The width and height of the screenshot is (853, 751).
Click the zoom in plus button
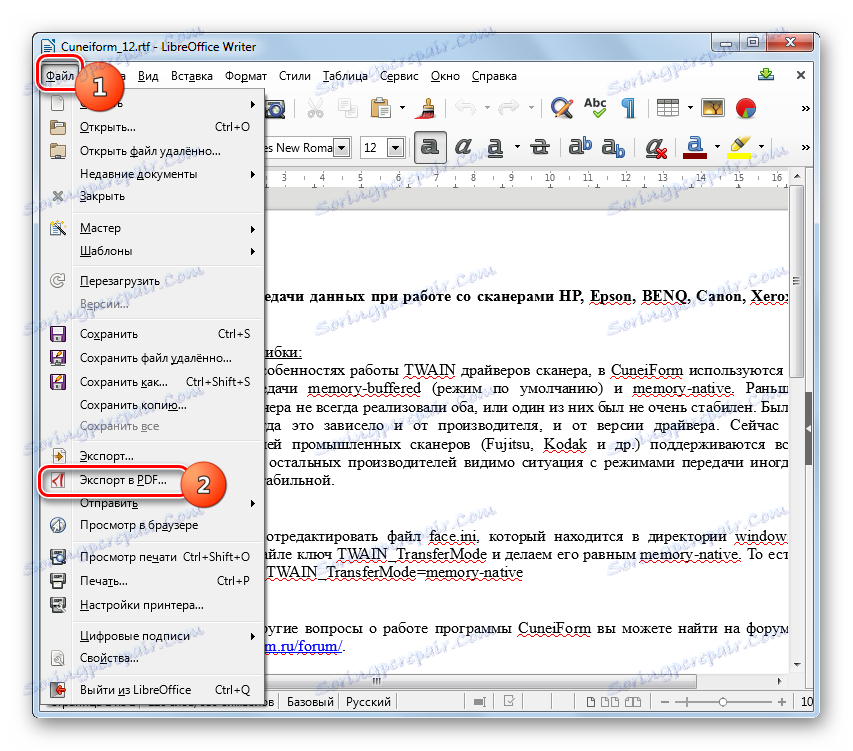(x=782, y=702)
